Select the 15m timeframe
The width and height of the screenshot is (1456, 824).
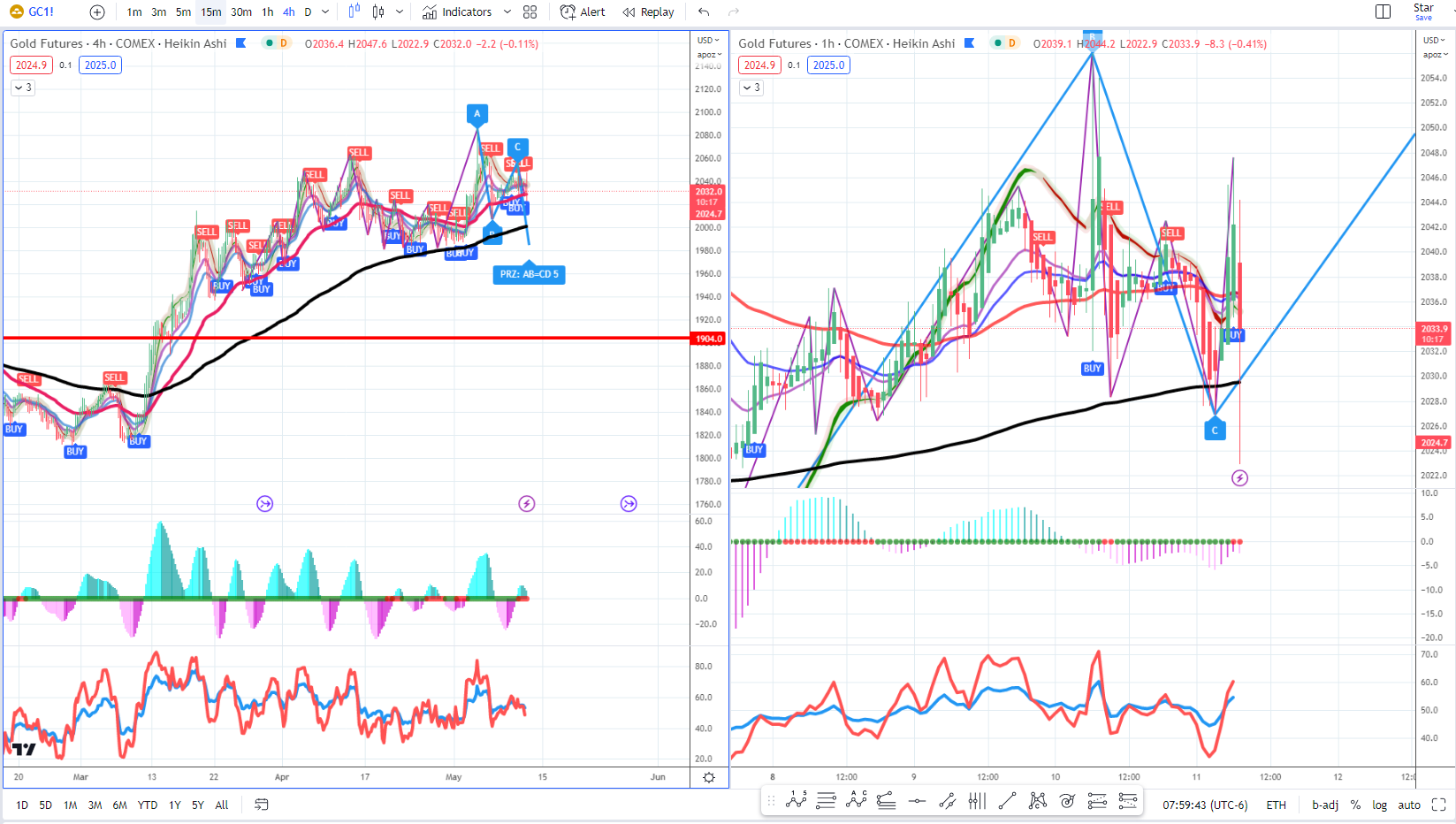(x=211, y=12)
